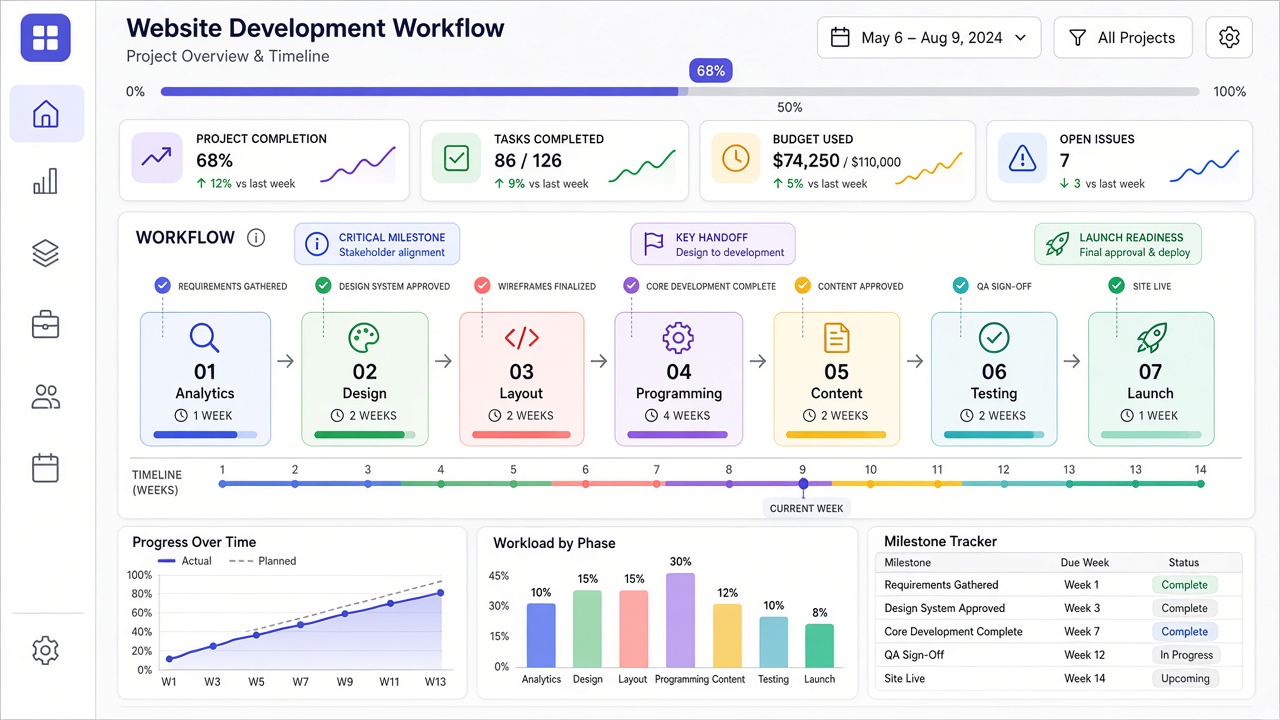The width and height of the screenshot is (1280, 720).
Task: Open the bar chart analytics sidebar icon
Action: pyautogui.click(x=46, y=182)
